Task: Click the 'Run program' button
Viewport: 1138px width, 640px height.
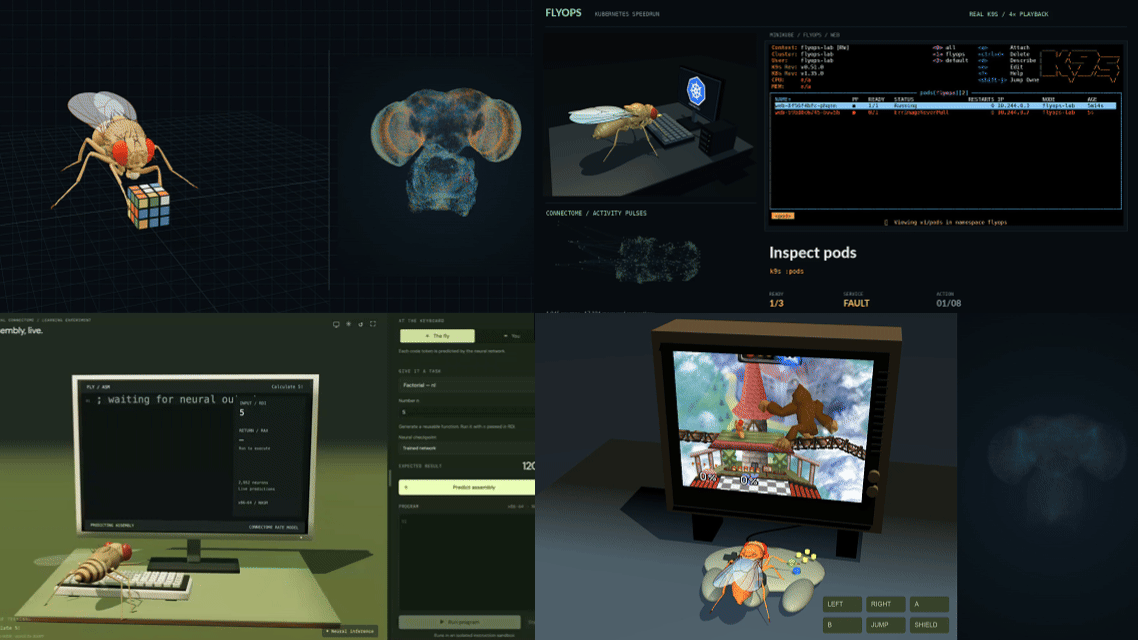Action: 459,622
